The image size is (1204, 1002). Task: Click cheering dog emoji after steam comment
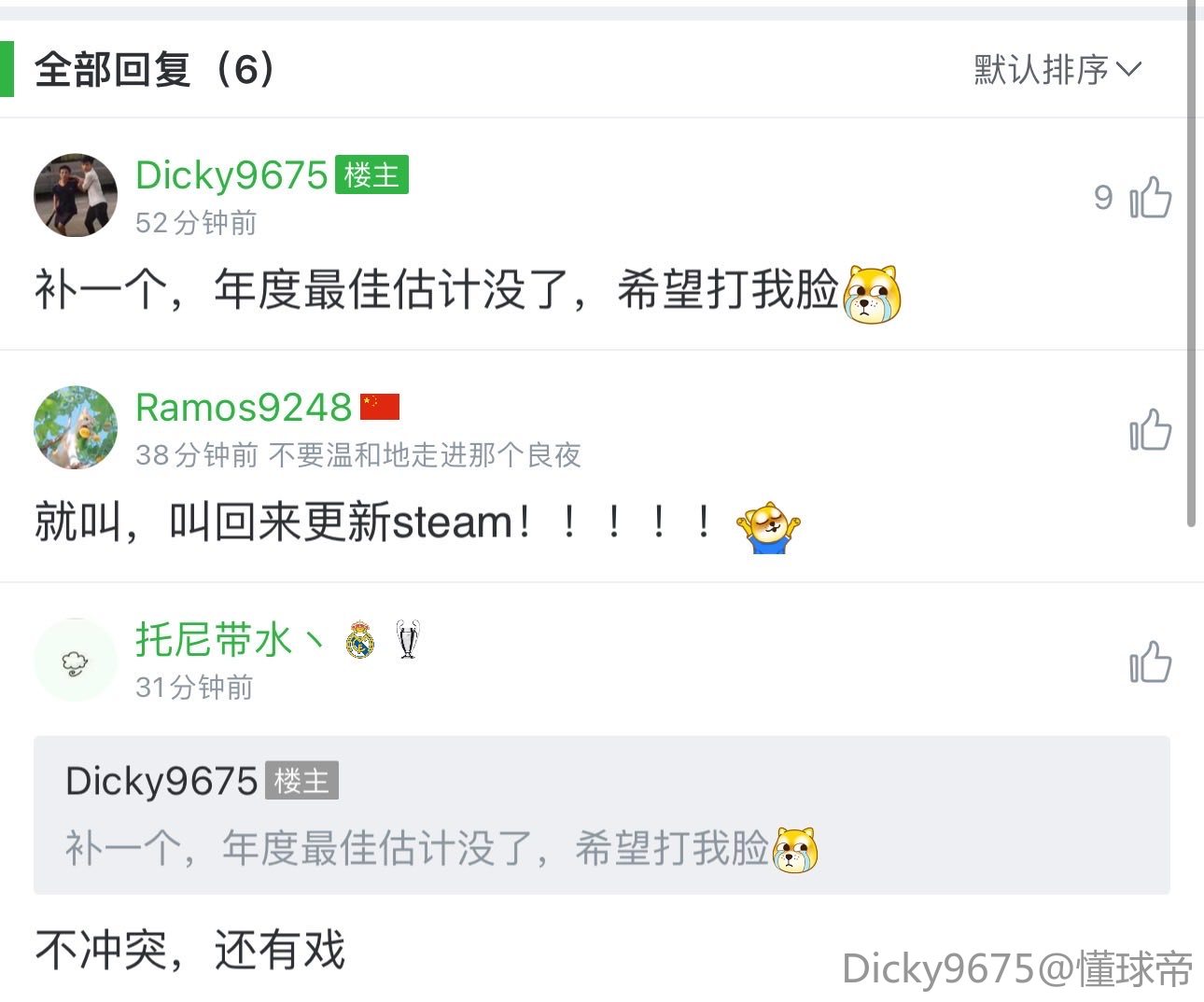(x=768, y=527)
